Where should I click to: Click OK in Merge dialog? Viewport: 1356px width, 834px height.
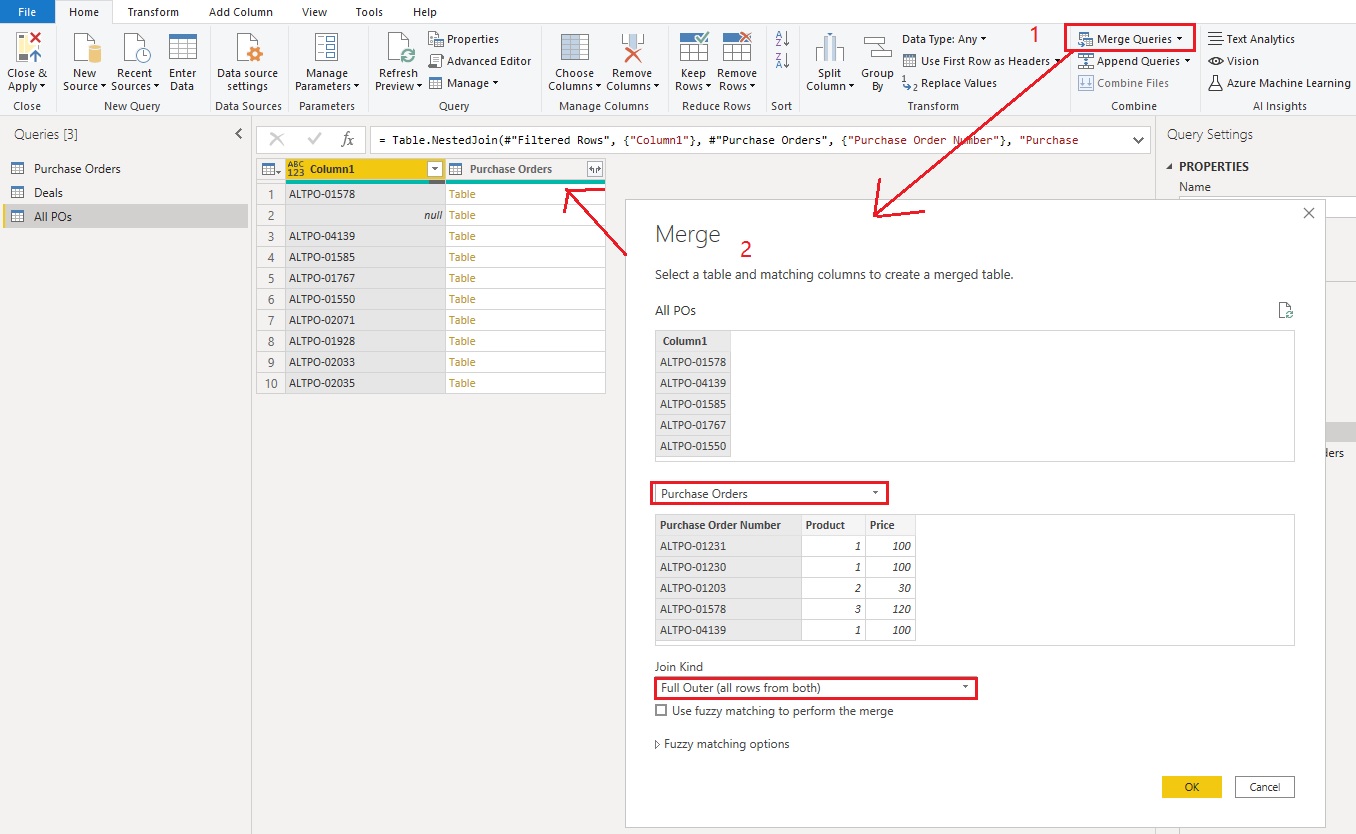pos(1191,787)
